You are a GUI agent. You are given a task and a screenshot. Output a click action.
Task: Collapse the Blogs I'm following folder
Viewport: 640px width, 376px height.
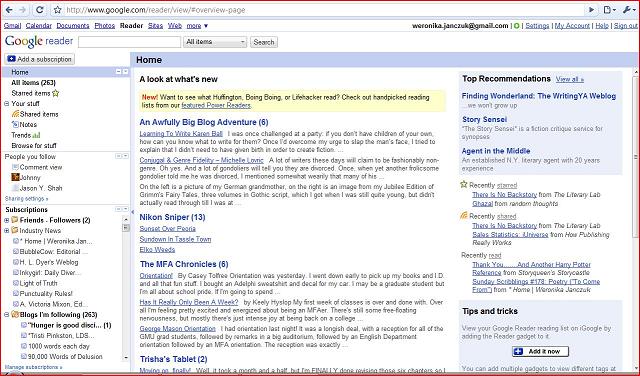[x=7, y=315]
